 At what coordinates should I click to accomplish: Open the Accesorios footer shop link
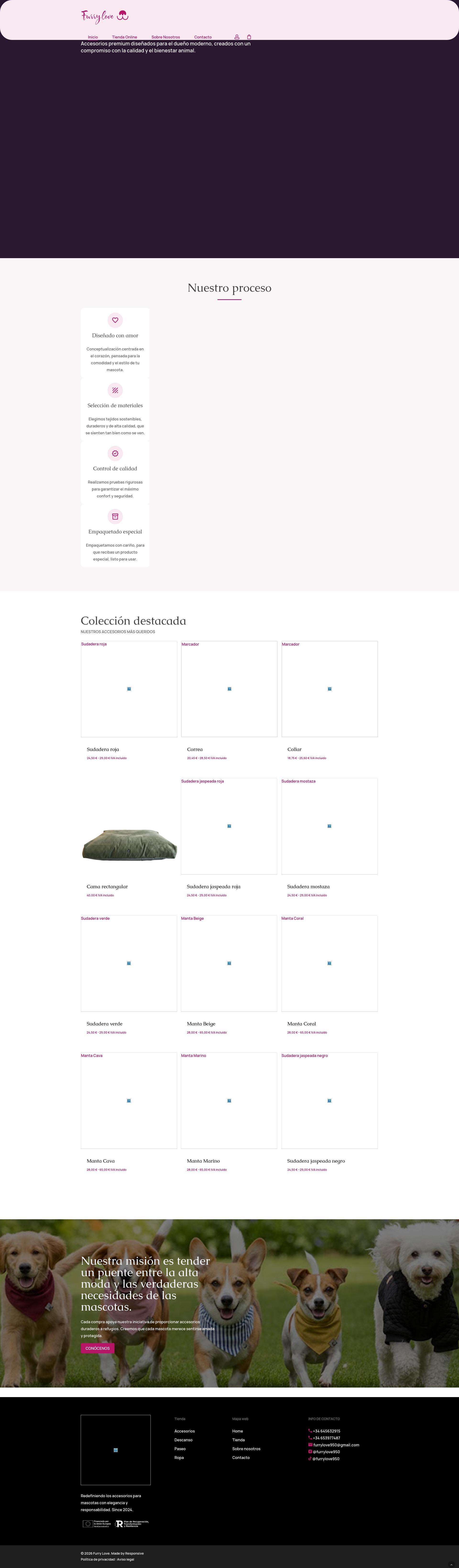pyautogui.click(x=185, y=1431)
